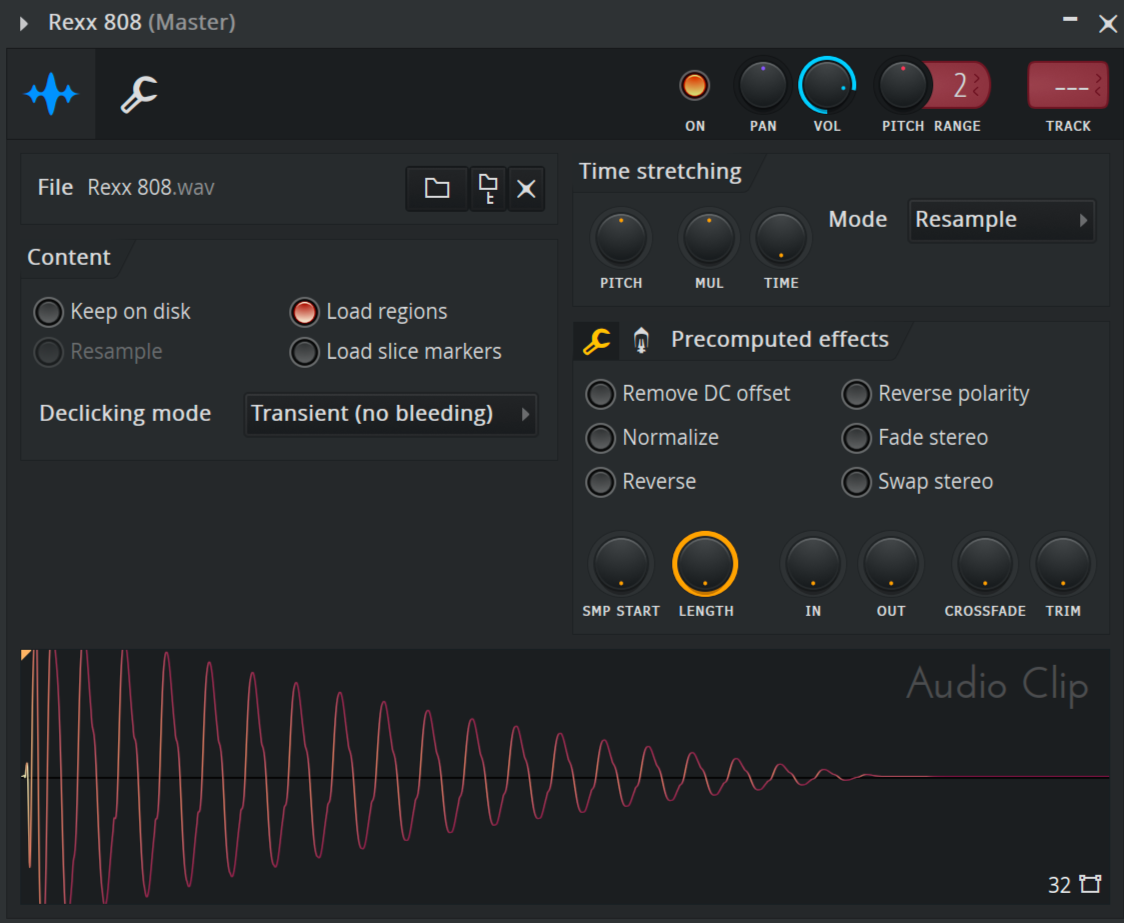This screenshot has width=1124, height=923.
Task: Turn on Reverse polarity
Action: (856, 394)
